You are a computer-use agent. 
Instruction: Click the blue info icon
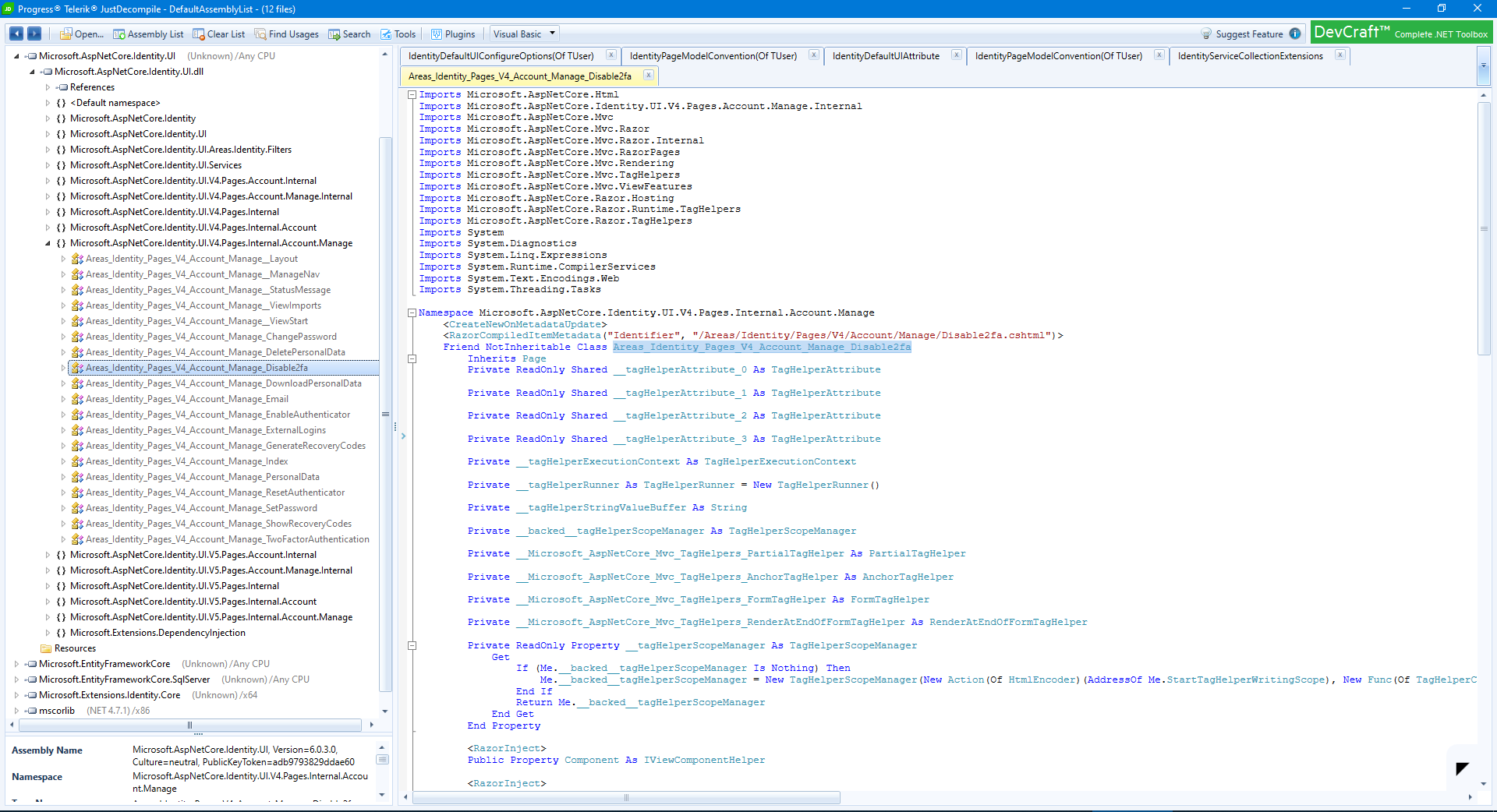1295,34
